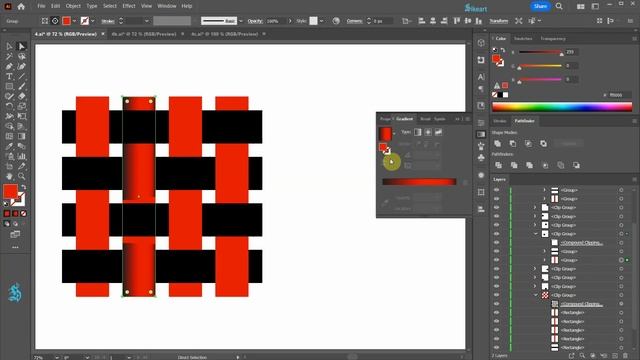Click the gradient slider bar in Gradient panel

pos(419,182)
